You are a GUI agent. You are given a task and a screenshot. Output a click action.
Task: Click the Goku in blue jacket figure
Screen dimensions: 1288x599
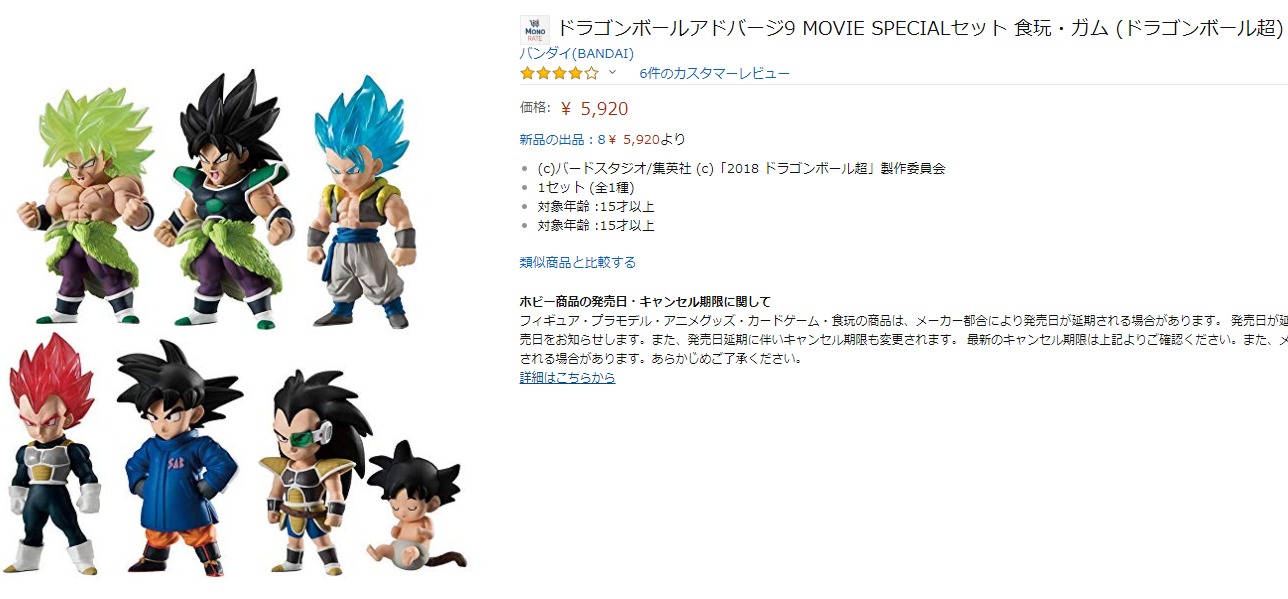point(178,457)
